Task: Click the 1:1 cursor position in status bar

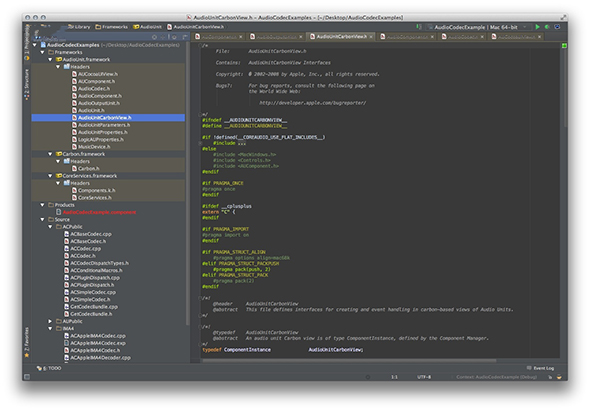Action: [394, 377]
